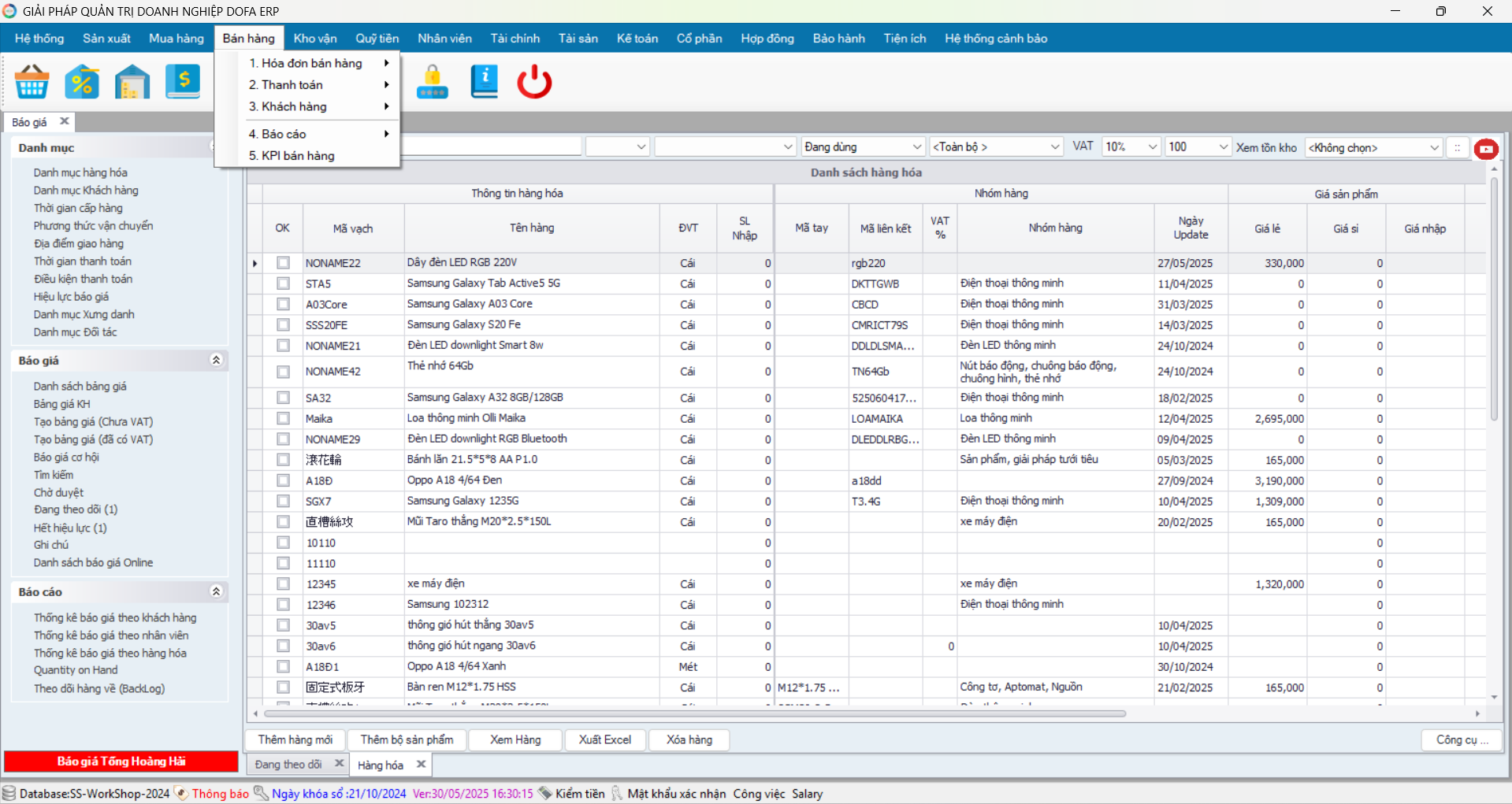Click the red YouTube video icon
The image size is (1512, 804).
1486,148
